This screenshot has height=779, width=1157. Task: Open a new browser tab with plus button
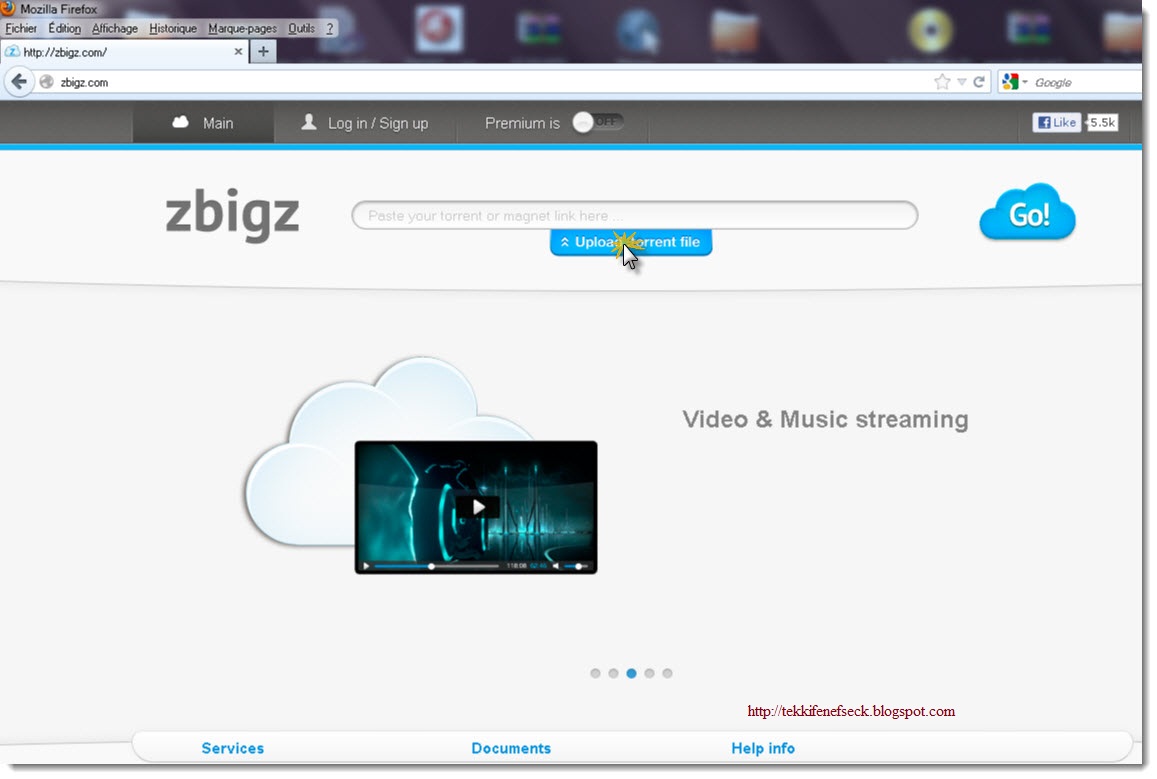[263, 52]
